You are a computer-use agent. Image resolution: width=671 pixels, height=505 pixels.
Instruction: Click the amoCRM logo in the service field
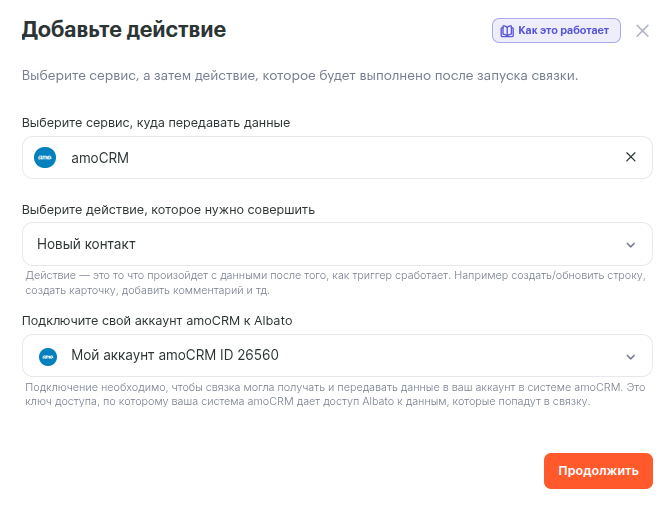[x=45, y=158]
